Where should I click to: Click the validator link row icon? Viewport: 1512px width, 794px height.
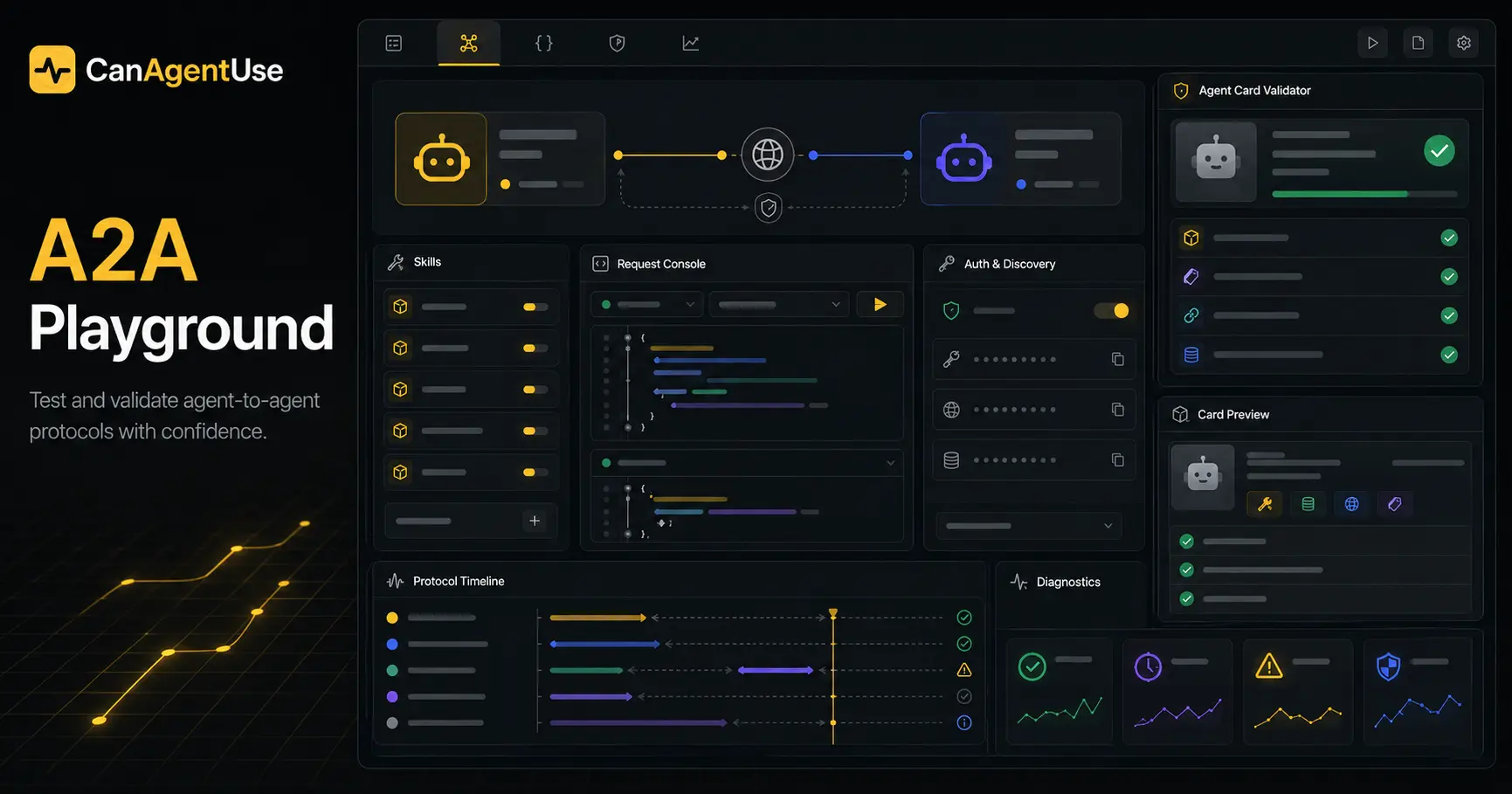pos(1191,315)
